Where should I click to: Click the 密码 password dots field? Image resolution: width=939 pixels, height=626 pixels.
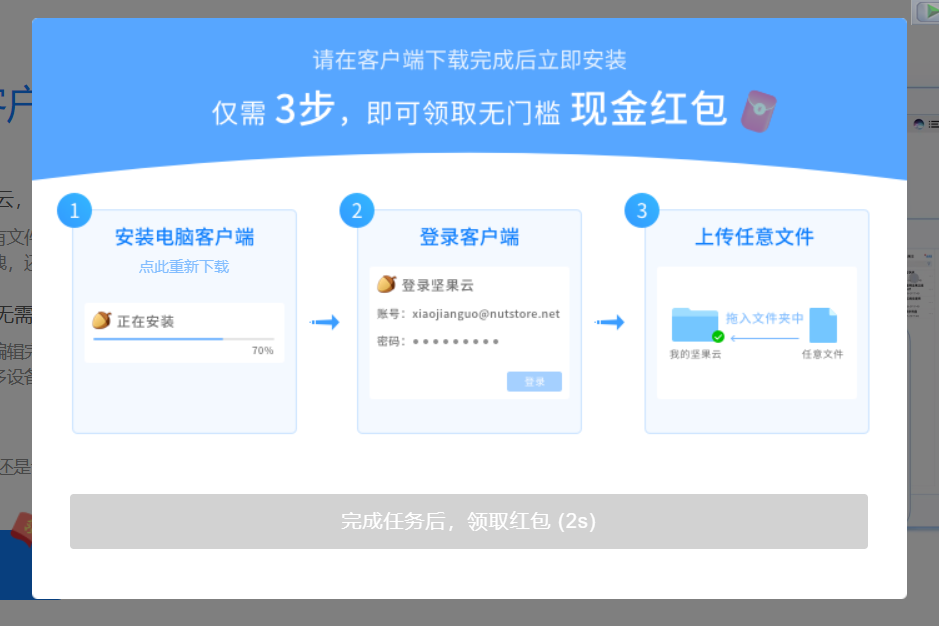click(x=438, y=341)
